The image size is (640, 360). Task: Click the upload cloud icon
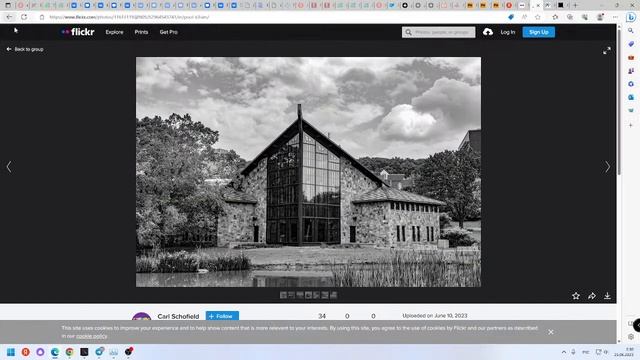click(488, 32)
